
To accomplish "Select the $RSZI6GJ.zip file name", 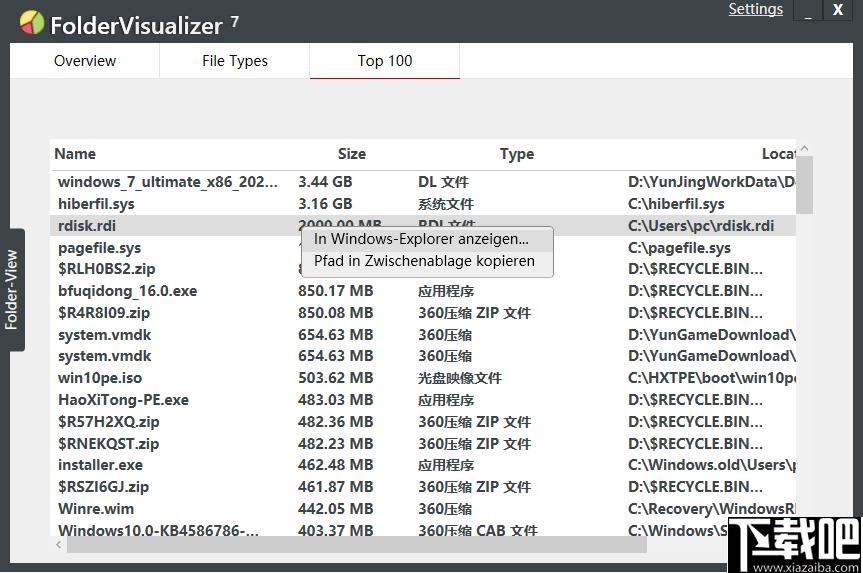I will click(x=103, y=487).
